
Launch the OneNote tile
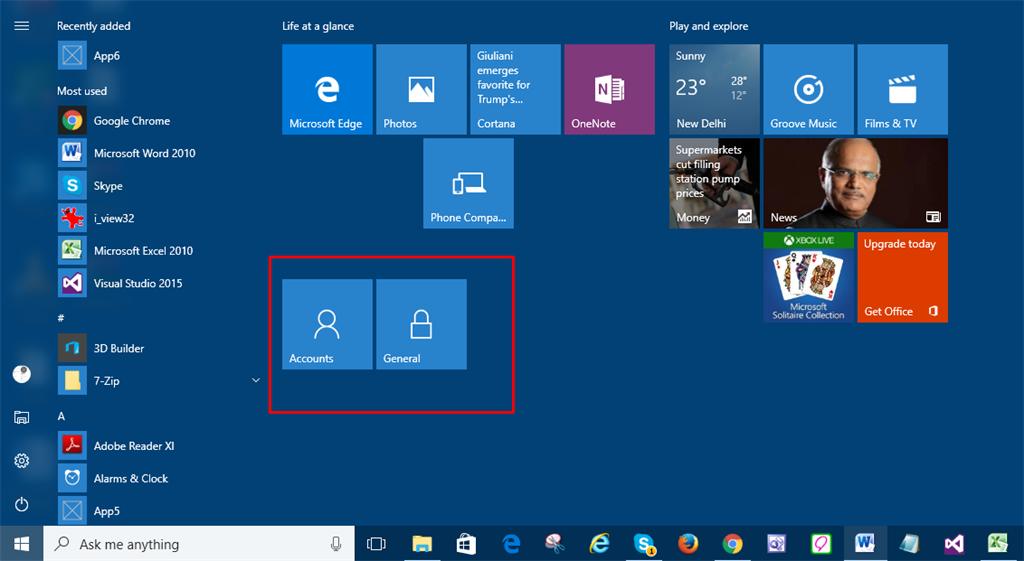(x=609, y=89)
